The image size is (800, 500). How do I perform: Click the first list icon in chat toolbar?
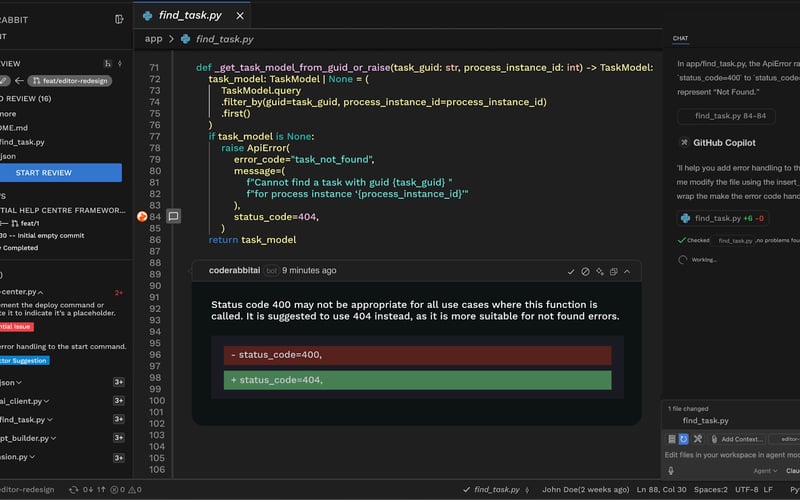pos(672,439)
